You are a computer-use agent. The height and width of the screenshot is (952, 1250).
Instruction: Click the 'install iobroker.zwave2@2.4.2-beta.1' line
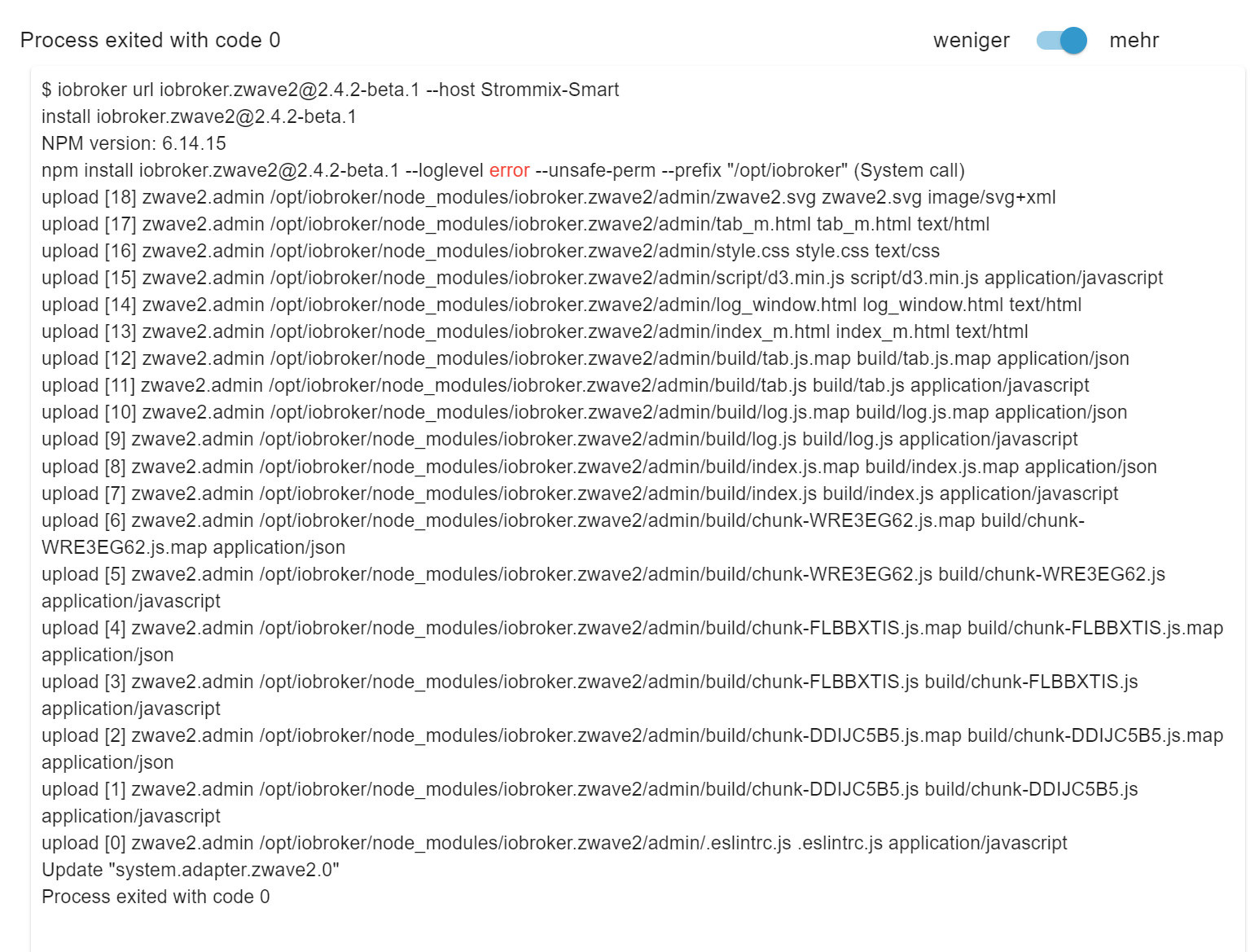[199, 116]
